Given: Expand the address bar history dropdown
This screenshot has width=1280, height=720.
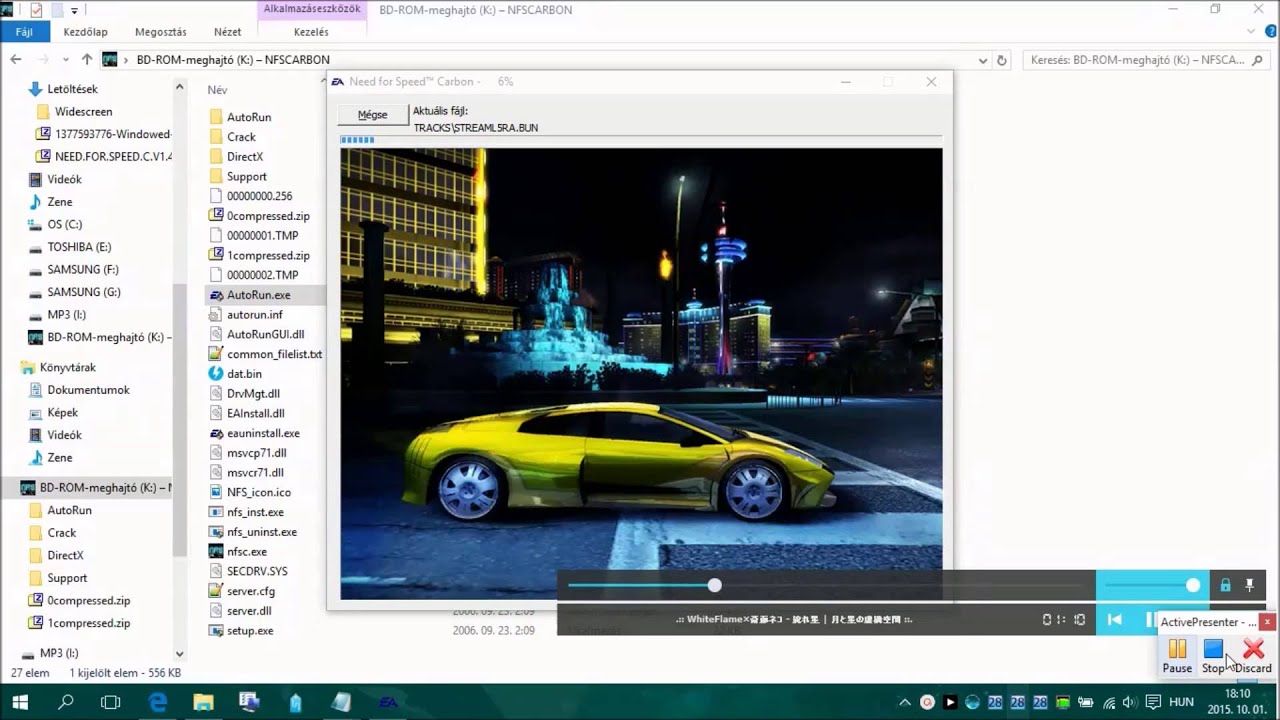Looking at the screenshot, I should click(x=981, y=60).
